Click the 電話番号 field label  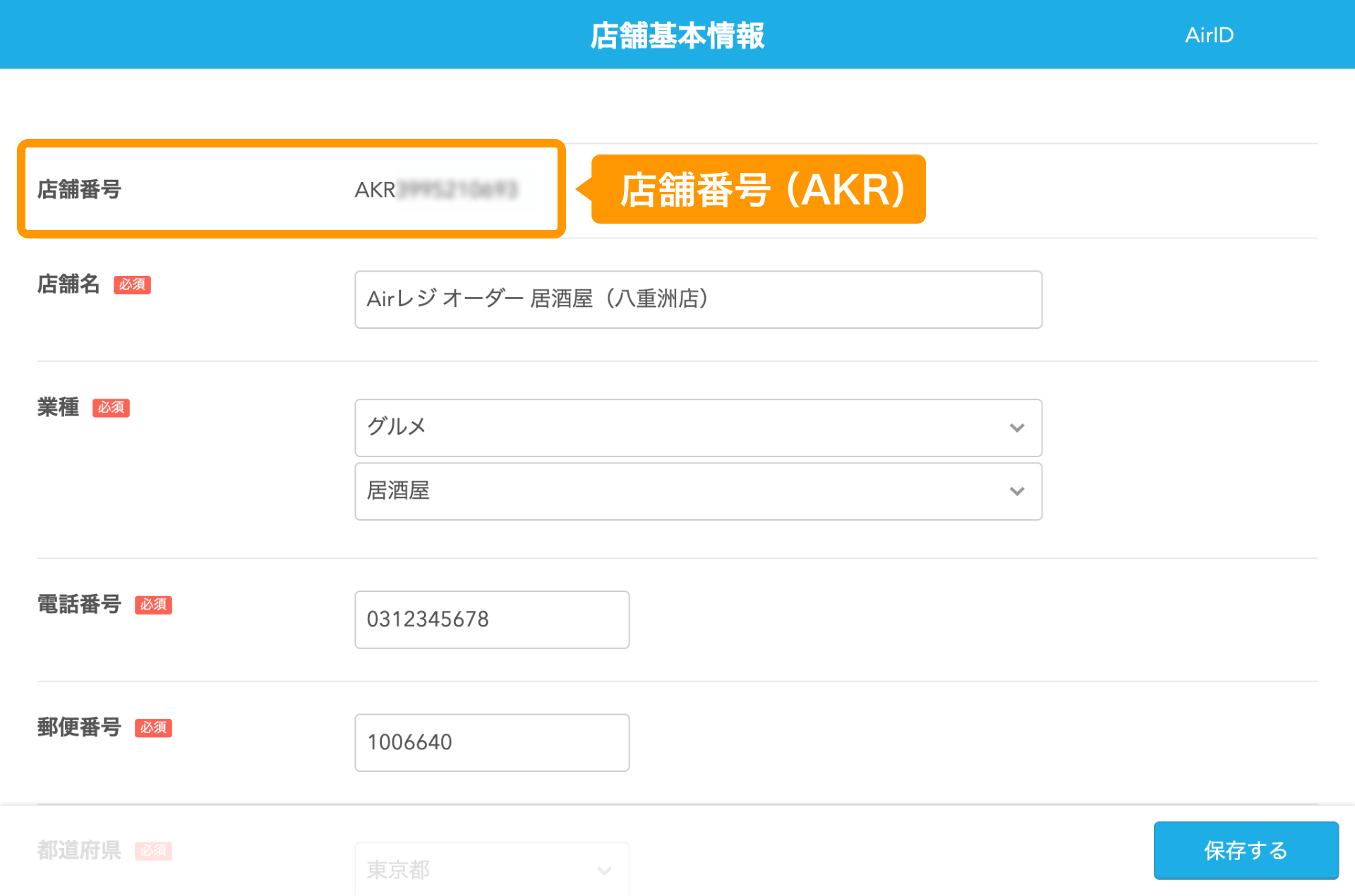click(x=79, y=605)
